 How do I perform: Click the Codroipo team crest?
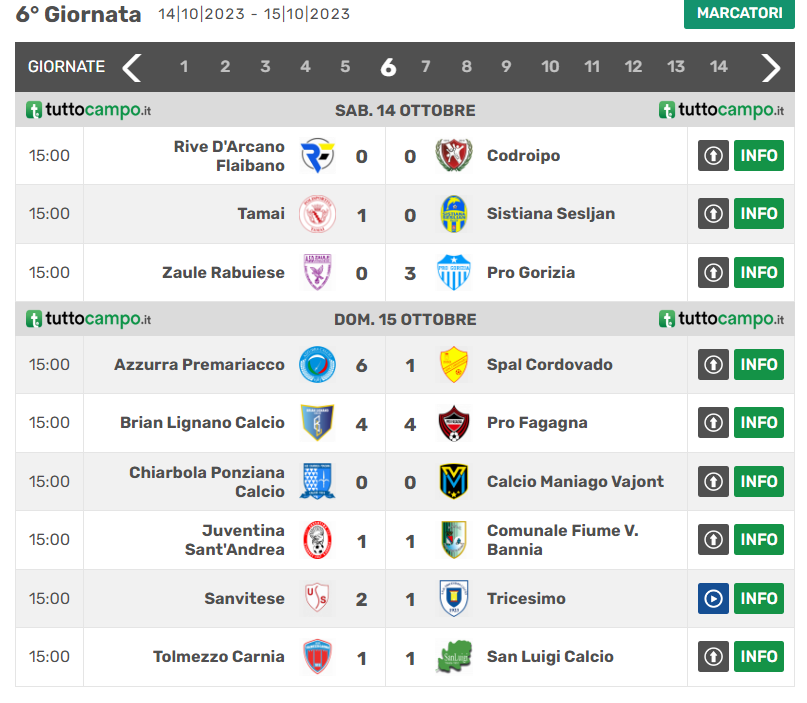[x=453, y=155]
